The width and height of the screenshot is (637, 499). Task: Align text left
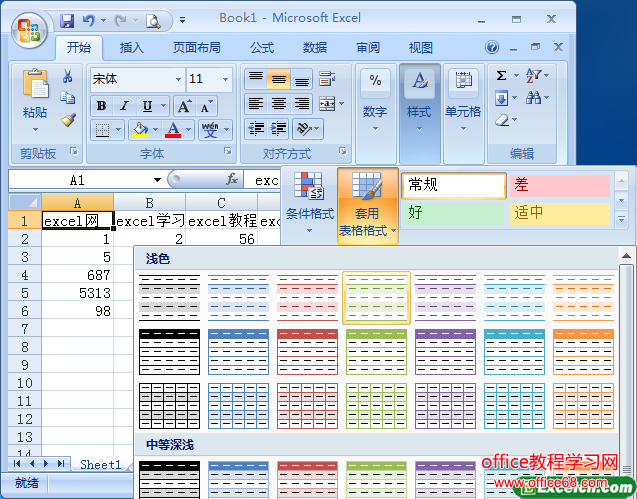[256, 104]
